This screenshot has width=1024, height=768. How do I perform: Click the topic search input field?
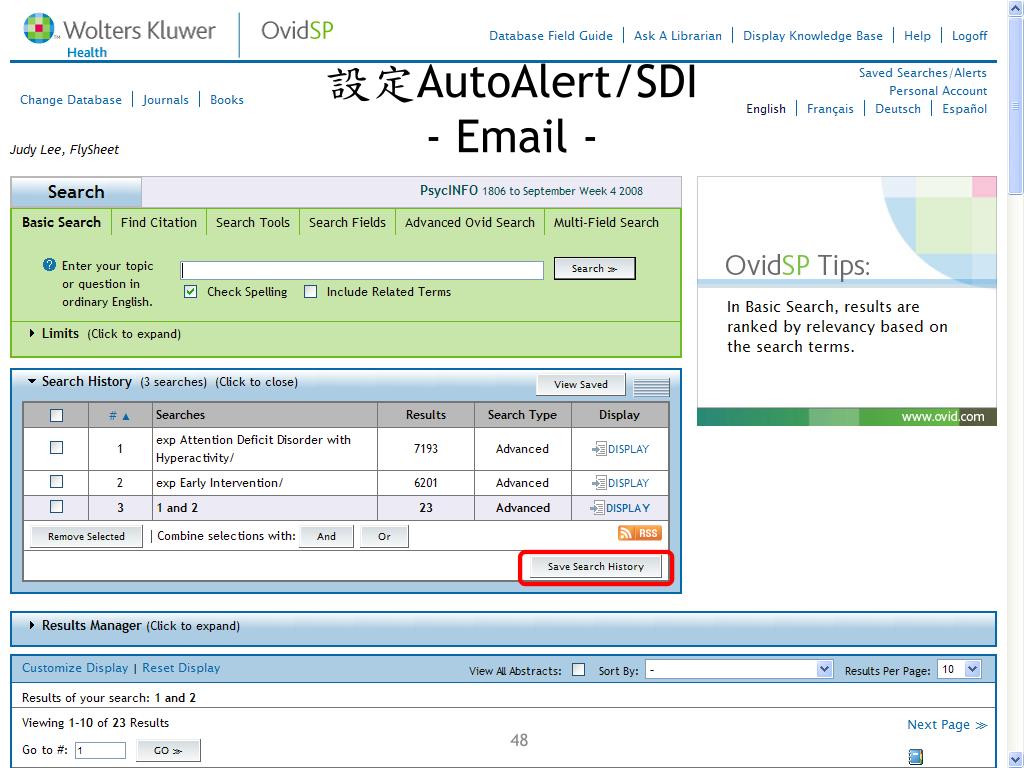(362, 270)
